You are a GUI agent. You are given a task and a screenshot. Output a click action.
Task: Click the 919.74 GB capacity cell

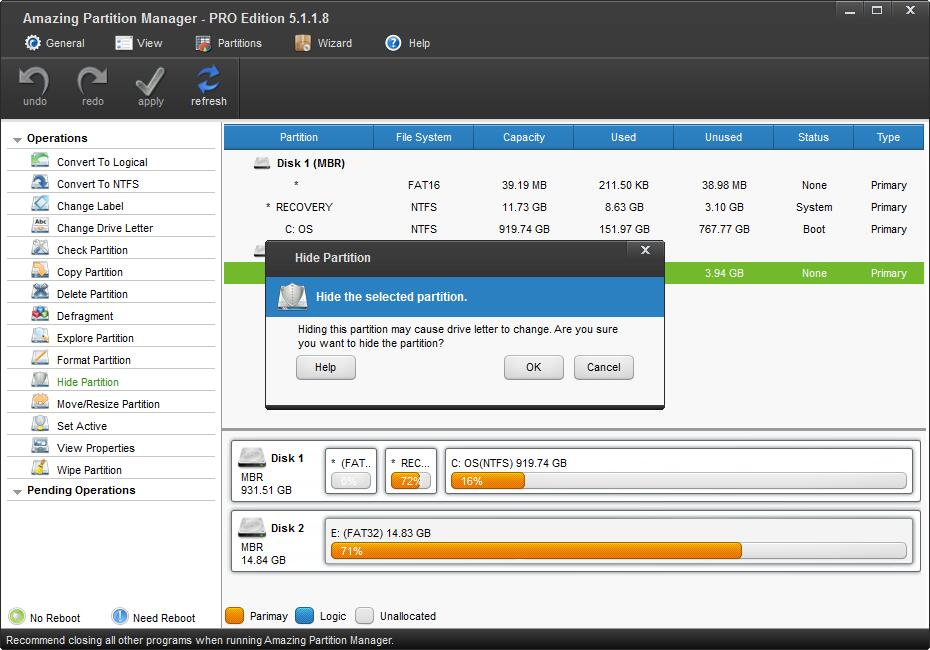click(524, 229)
